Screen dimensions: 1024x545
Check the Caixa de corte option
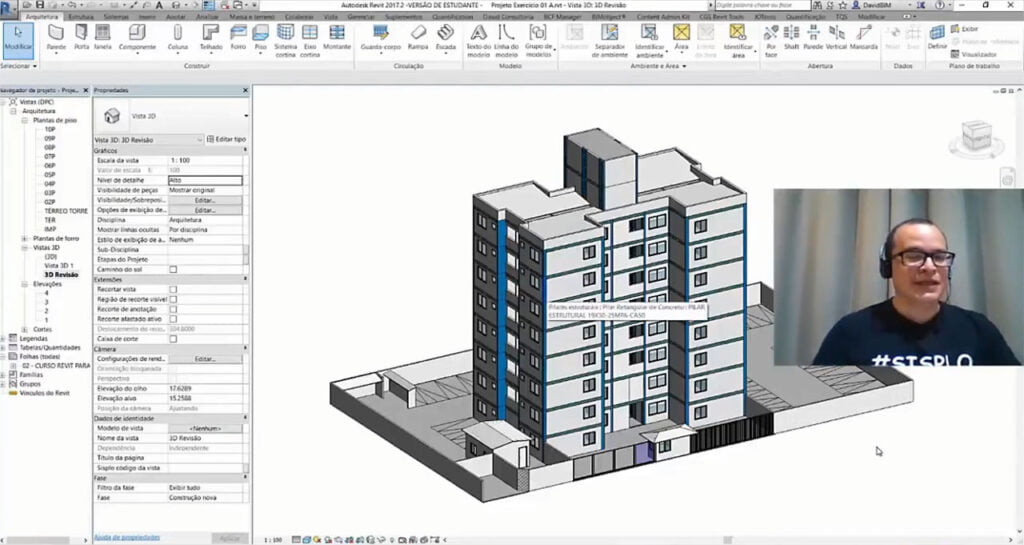coord(173,338)
